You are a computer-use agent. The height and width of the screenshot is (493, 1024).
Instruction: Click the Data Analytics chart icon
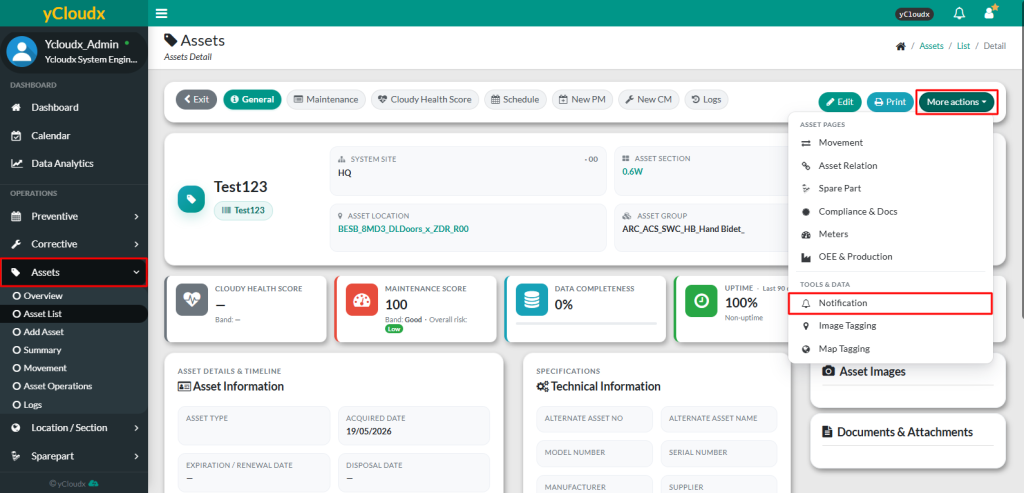click(x=18, y=164)
